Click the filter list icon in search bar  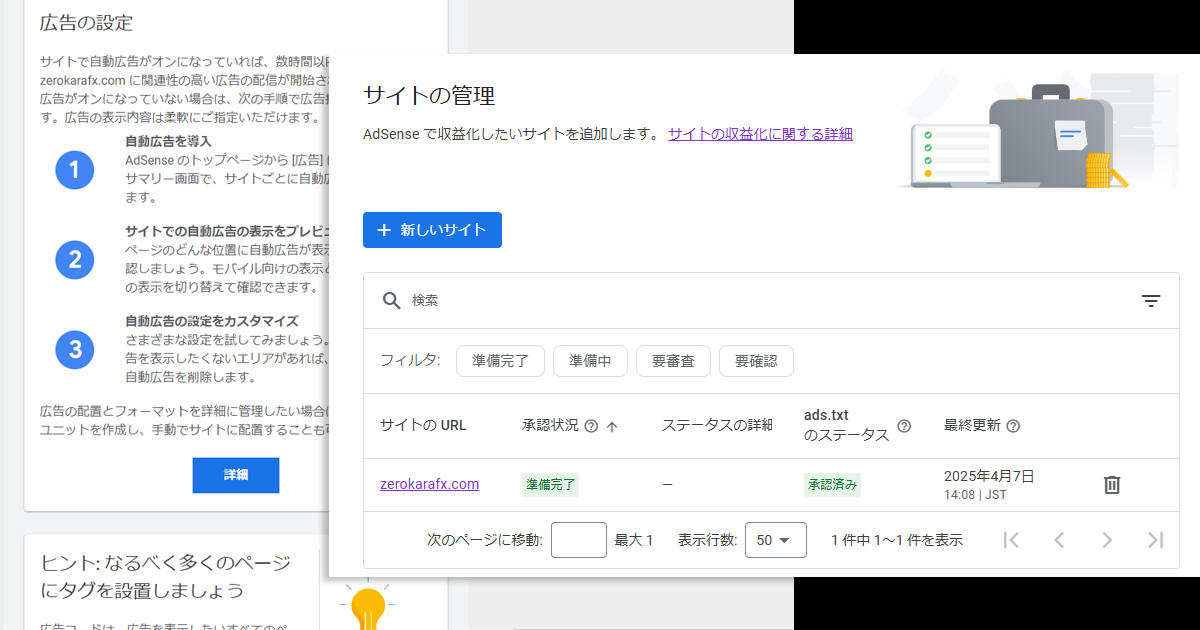[x=1151, y=301]
